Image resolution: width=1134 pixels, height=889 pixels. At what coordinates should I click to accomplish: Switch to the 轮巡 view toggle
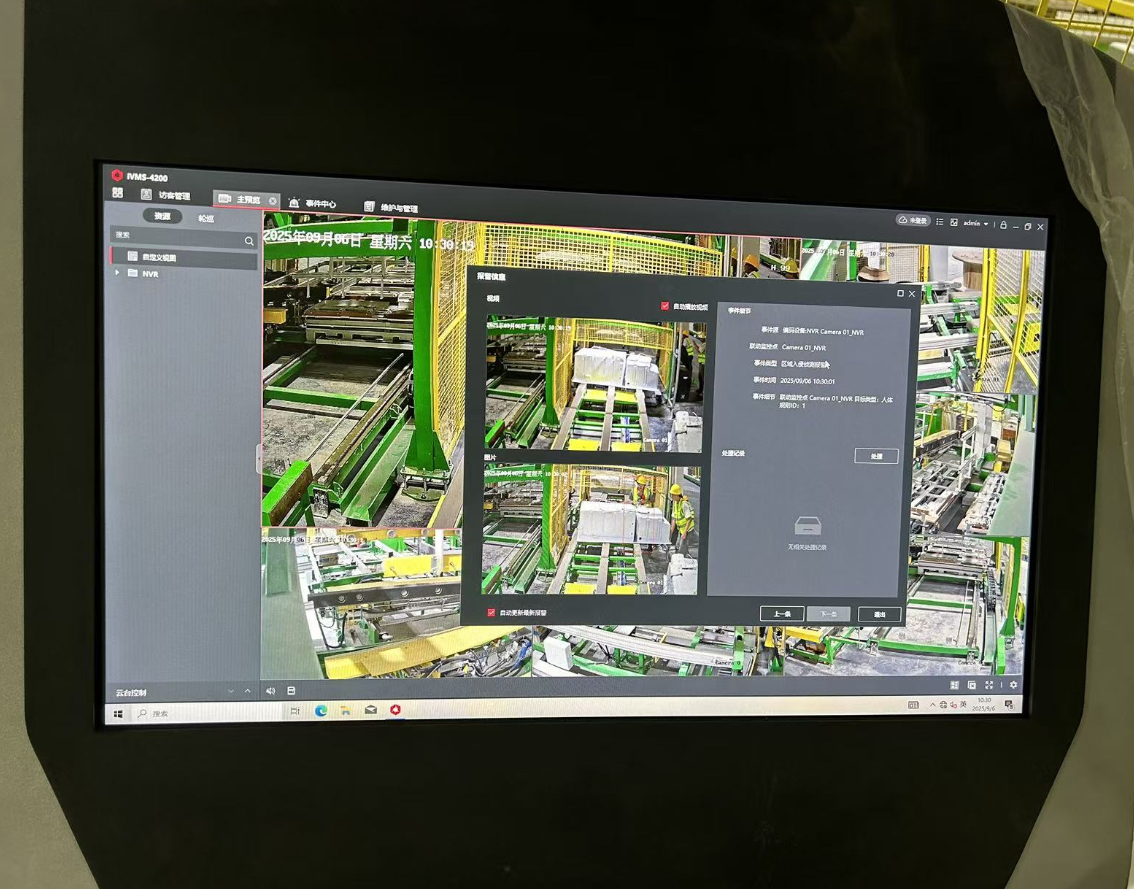205,218
